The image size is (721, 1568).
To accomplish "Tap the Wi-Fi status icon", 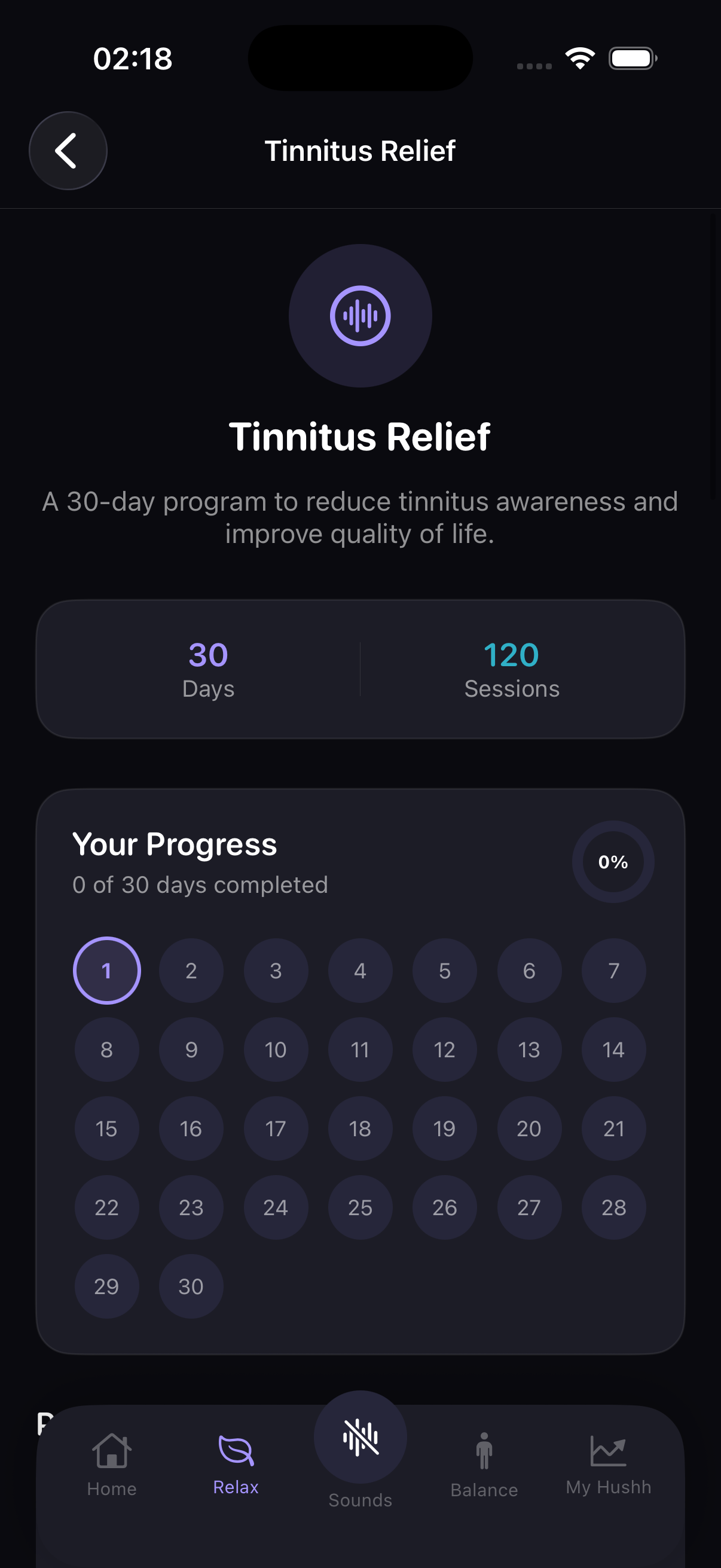I will tap(580, 59).
